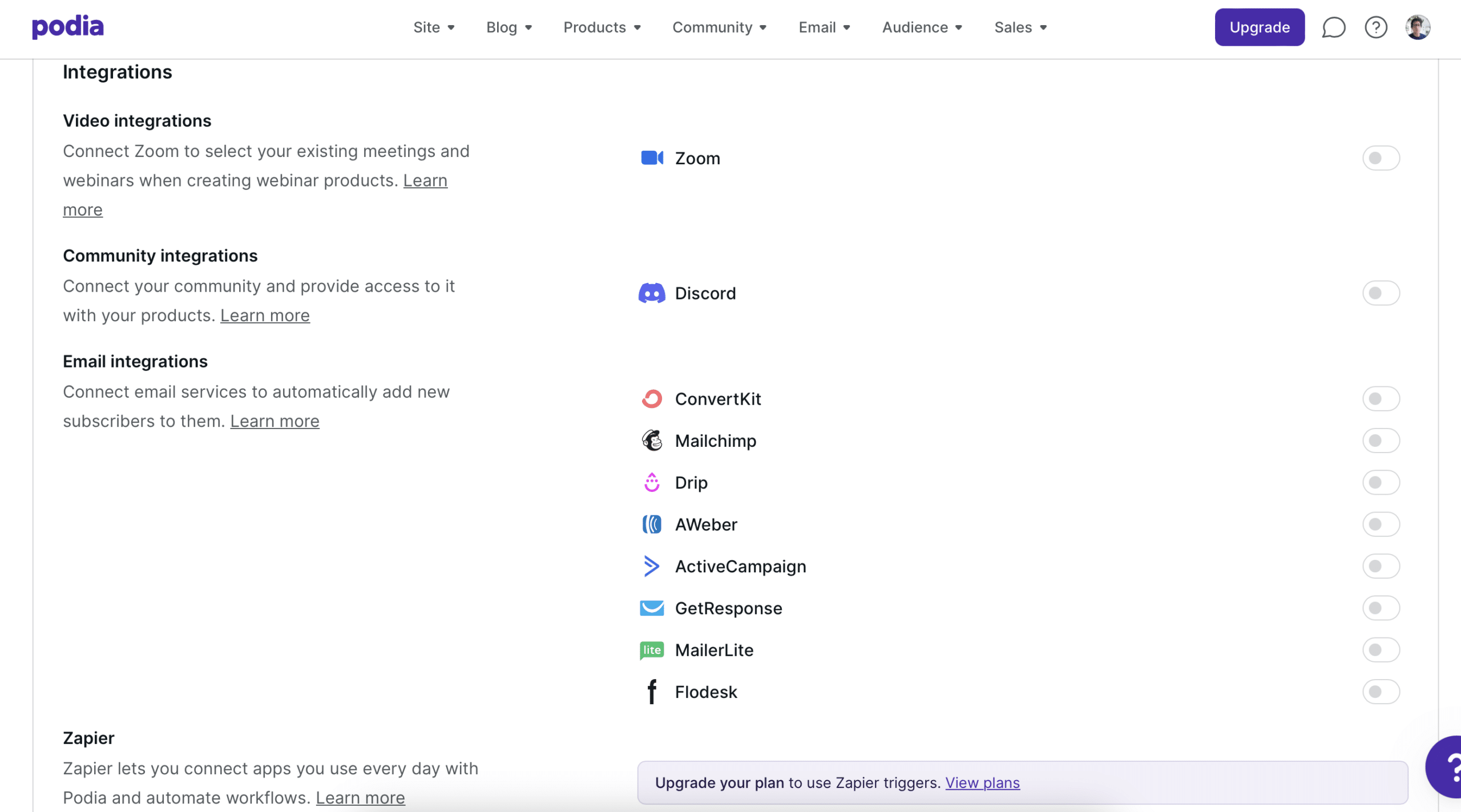Turn on the MailerLite toggle
The width and height of the screenshot is (1461, 812).
[x=1381, y=650]
